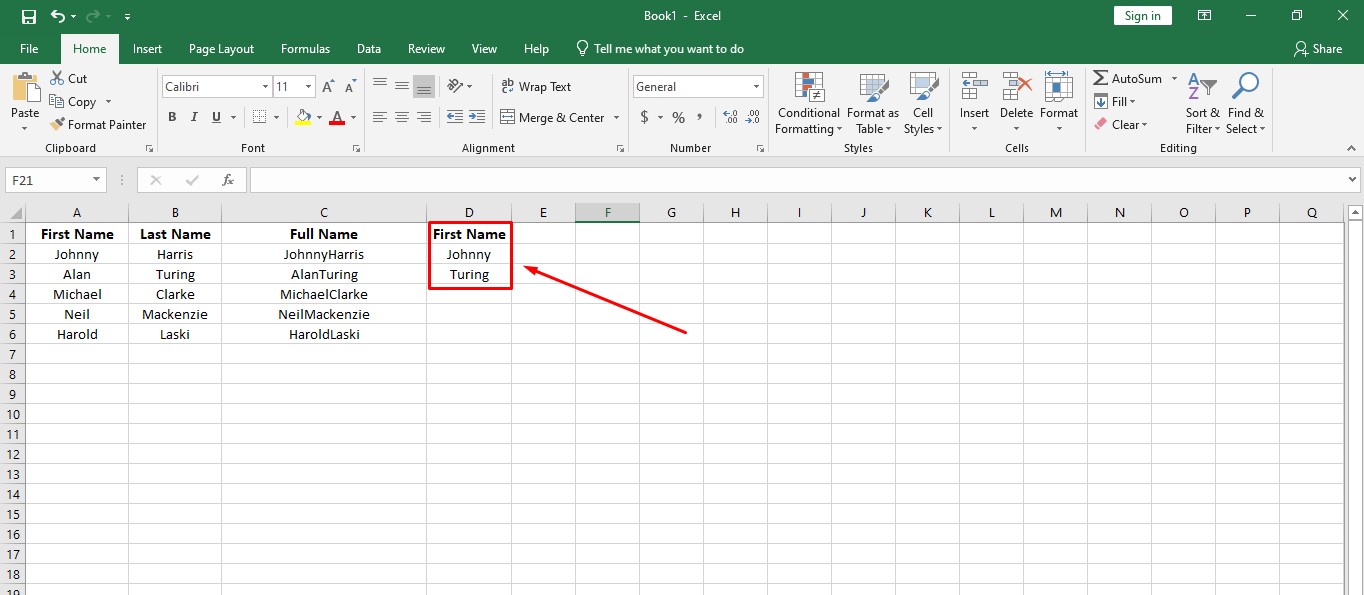Apply Merge & Center to selection
This screenshot has width=1364, height=595.
[551, 117]
